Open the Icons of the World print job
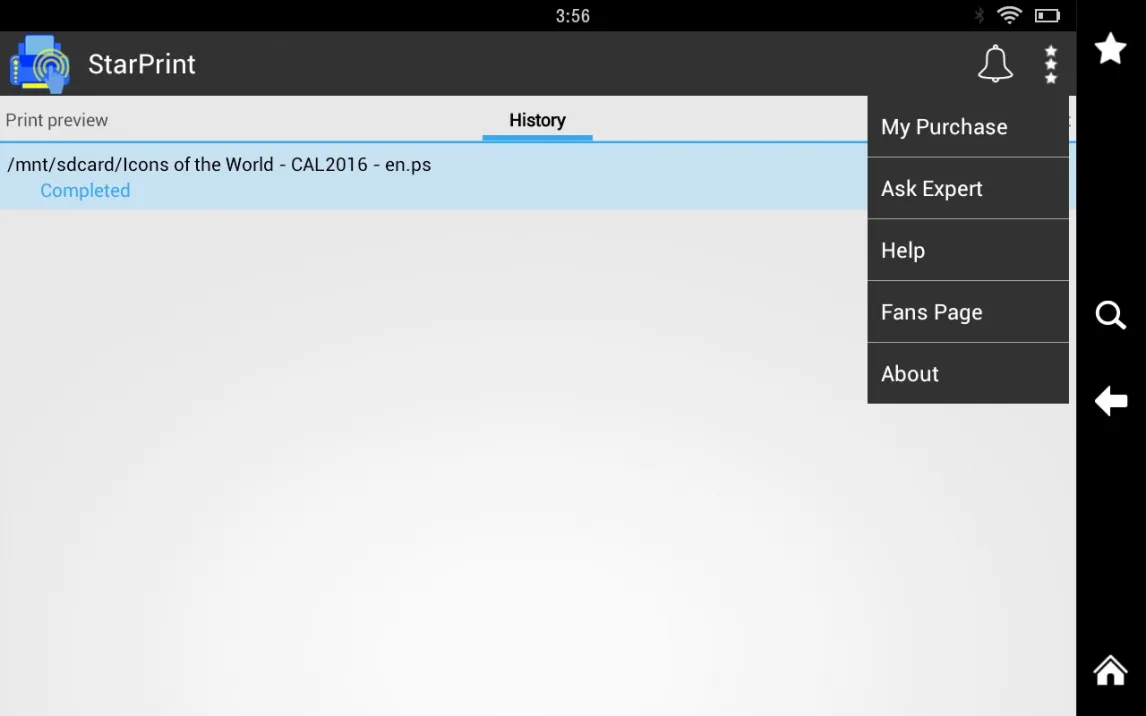This screenshot has height=716, width=1146. click(219, 165)
